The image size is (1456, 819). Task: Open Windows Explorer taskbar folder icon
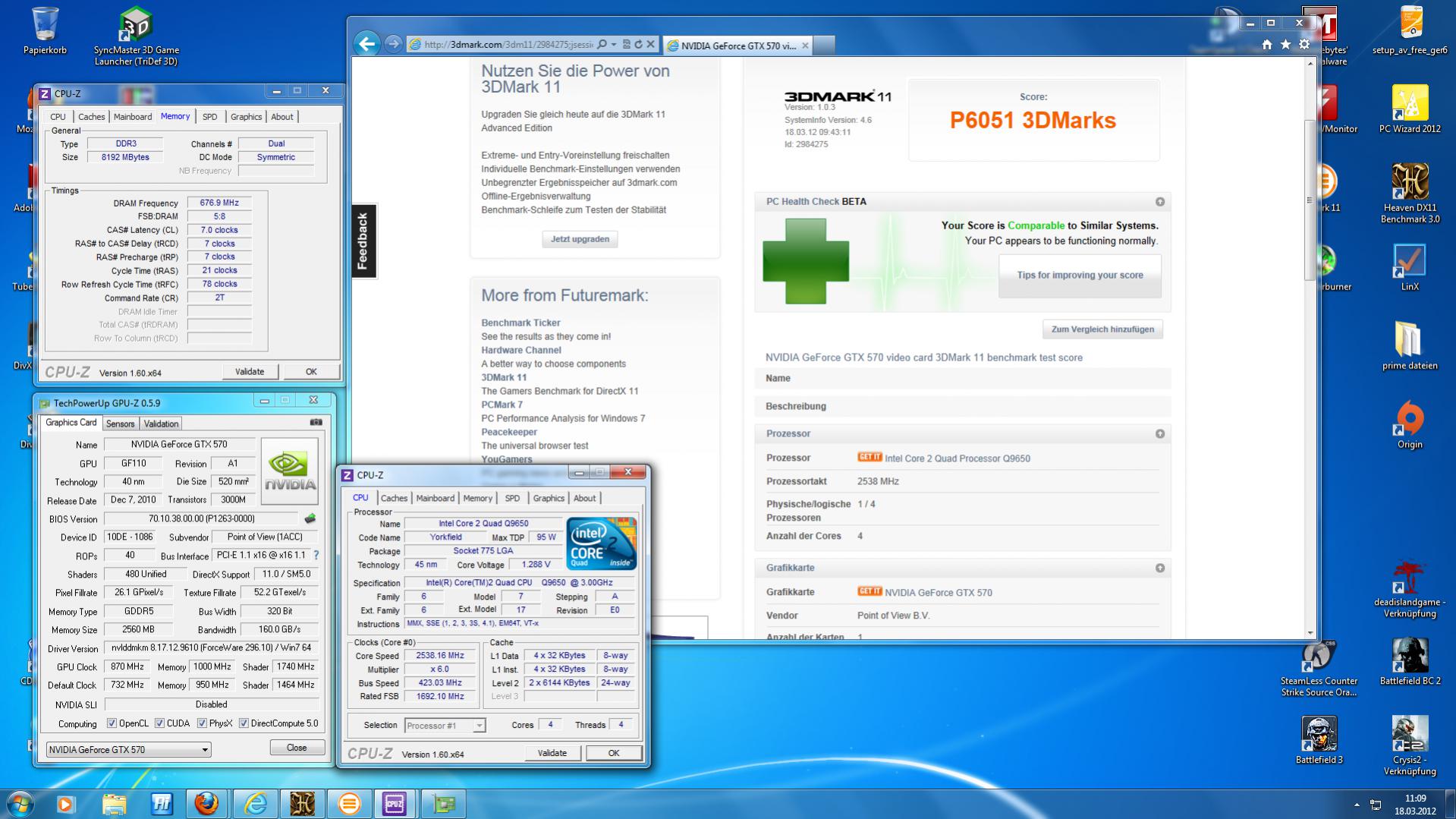coord(114,803)
